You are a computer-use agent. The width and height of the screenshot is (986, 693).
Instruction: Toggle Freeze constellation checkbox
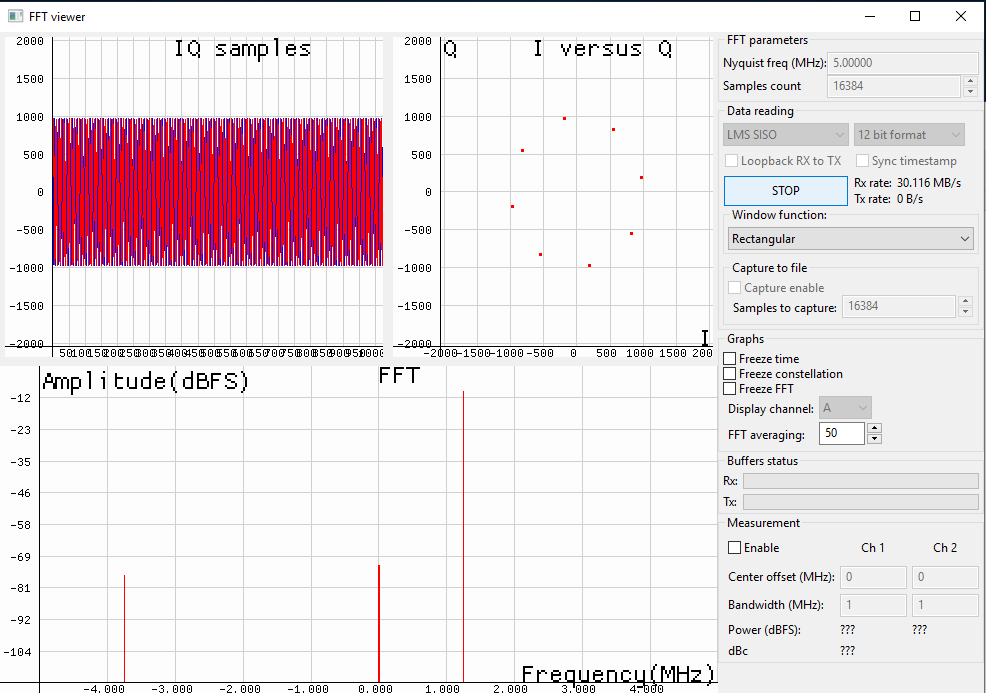[730, 374]
